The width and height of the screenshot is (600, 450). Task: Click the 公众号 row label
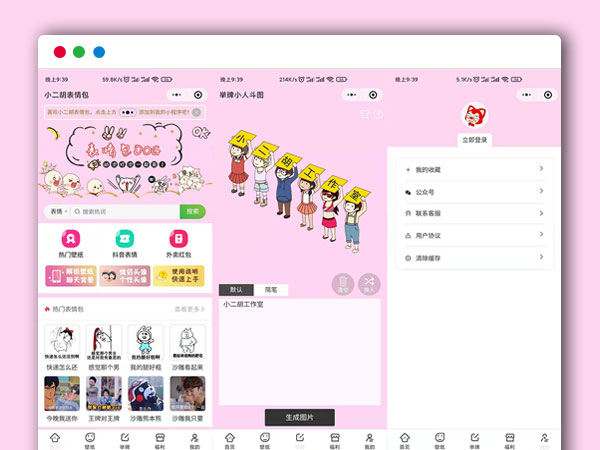425,192
